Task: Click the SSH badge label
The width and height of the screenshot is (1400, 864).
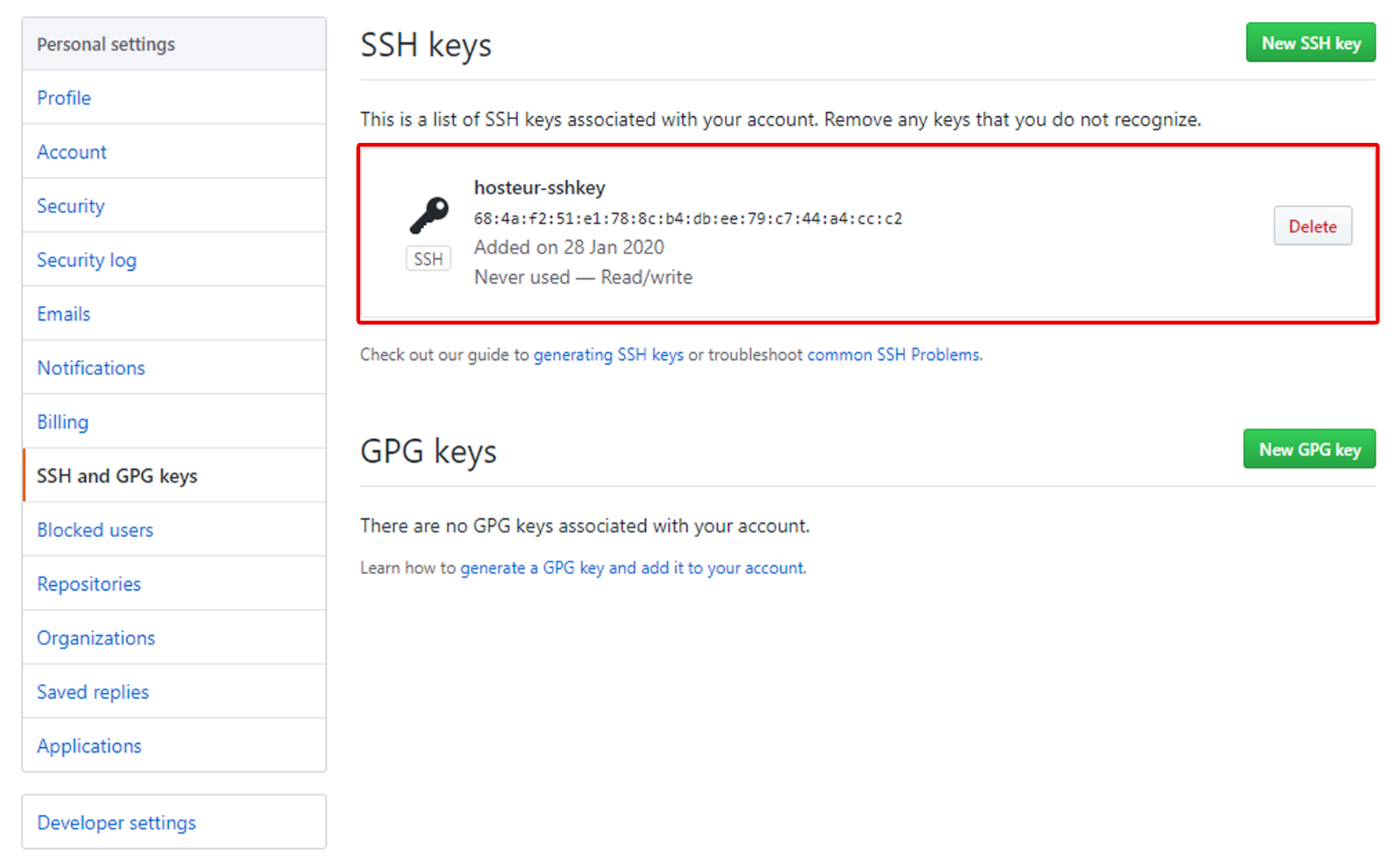Action: click(x=428, y=259)
